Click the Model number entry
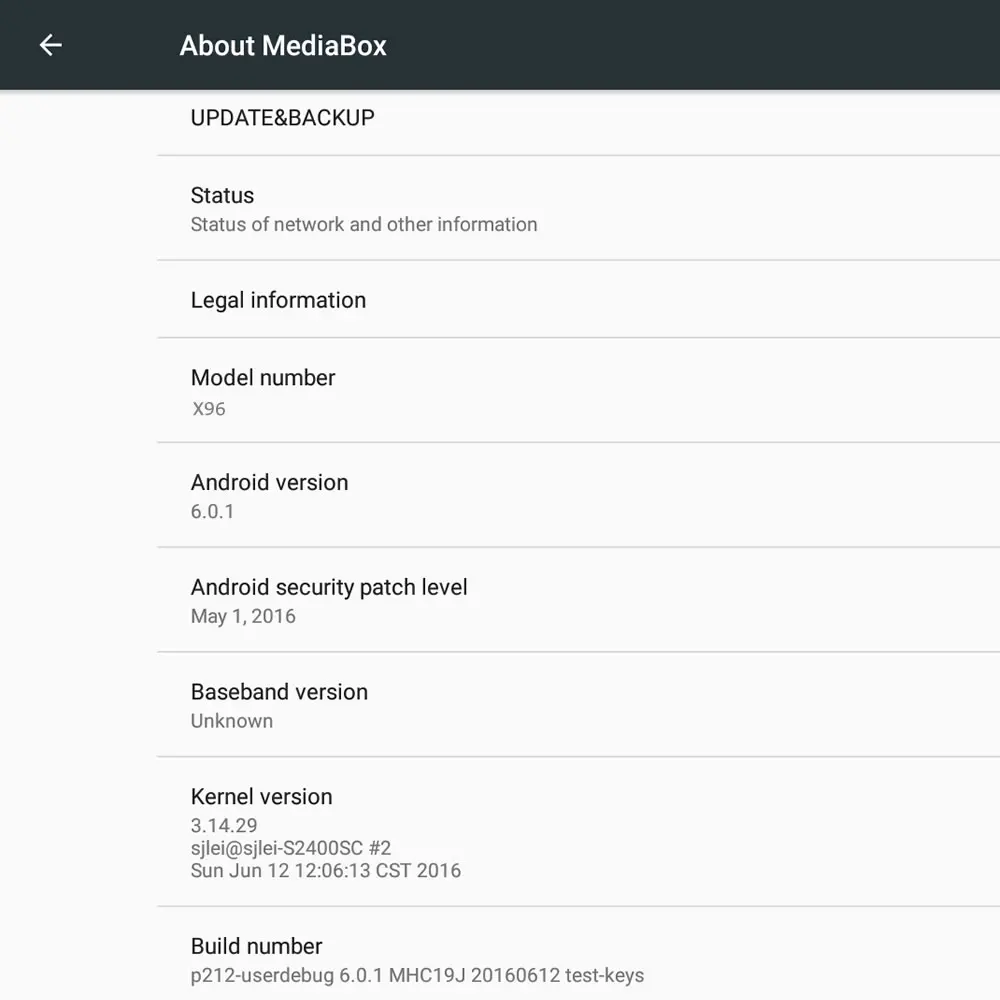The image size is (1000, 1000). [263, 378]
